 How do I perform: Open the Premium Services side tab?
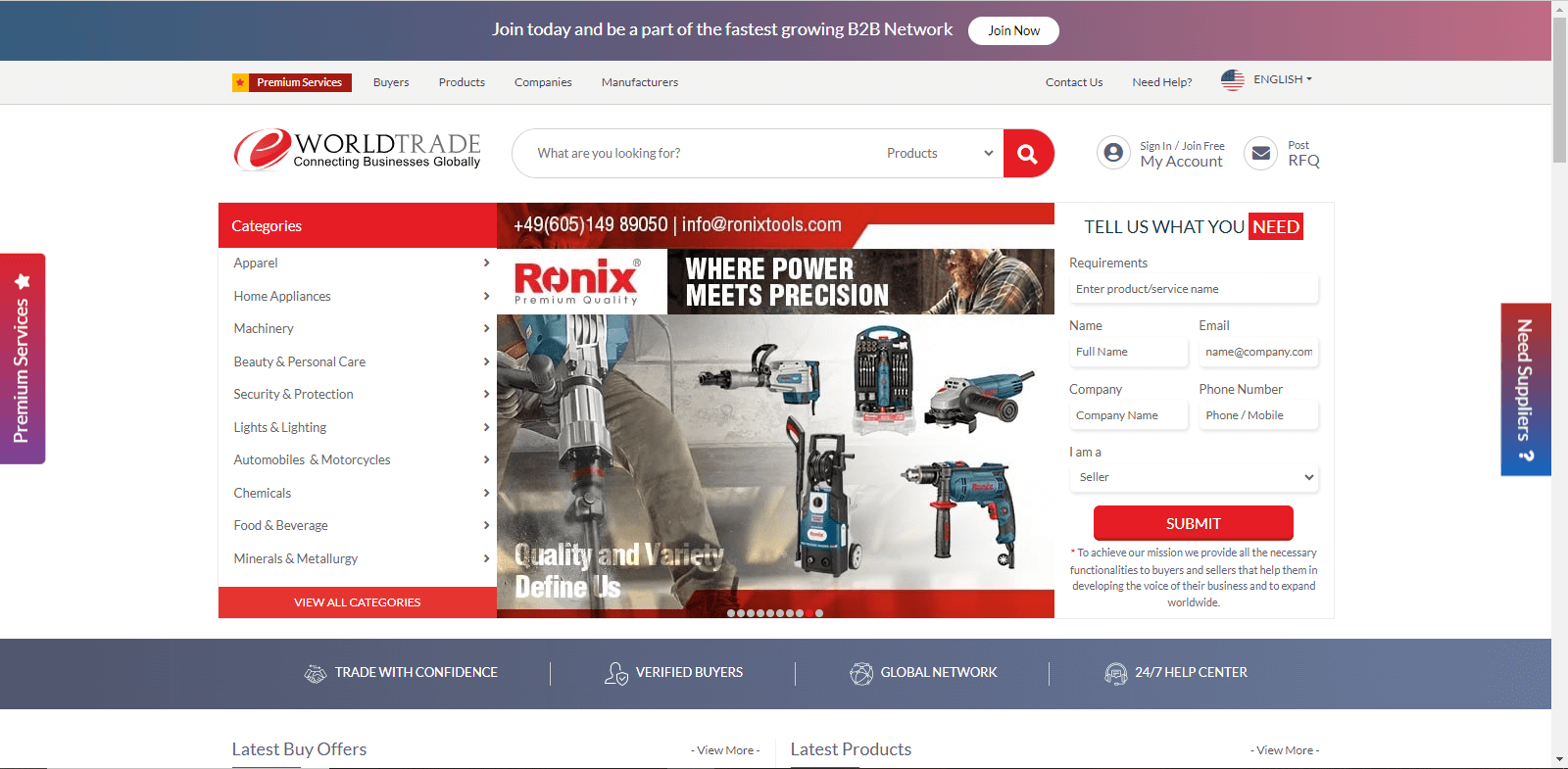pos(22,359)
